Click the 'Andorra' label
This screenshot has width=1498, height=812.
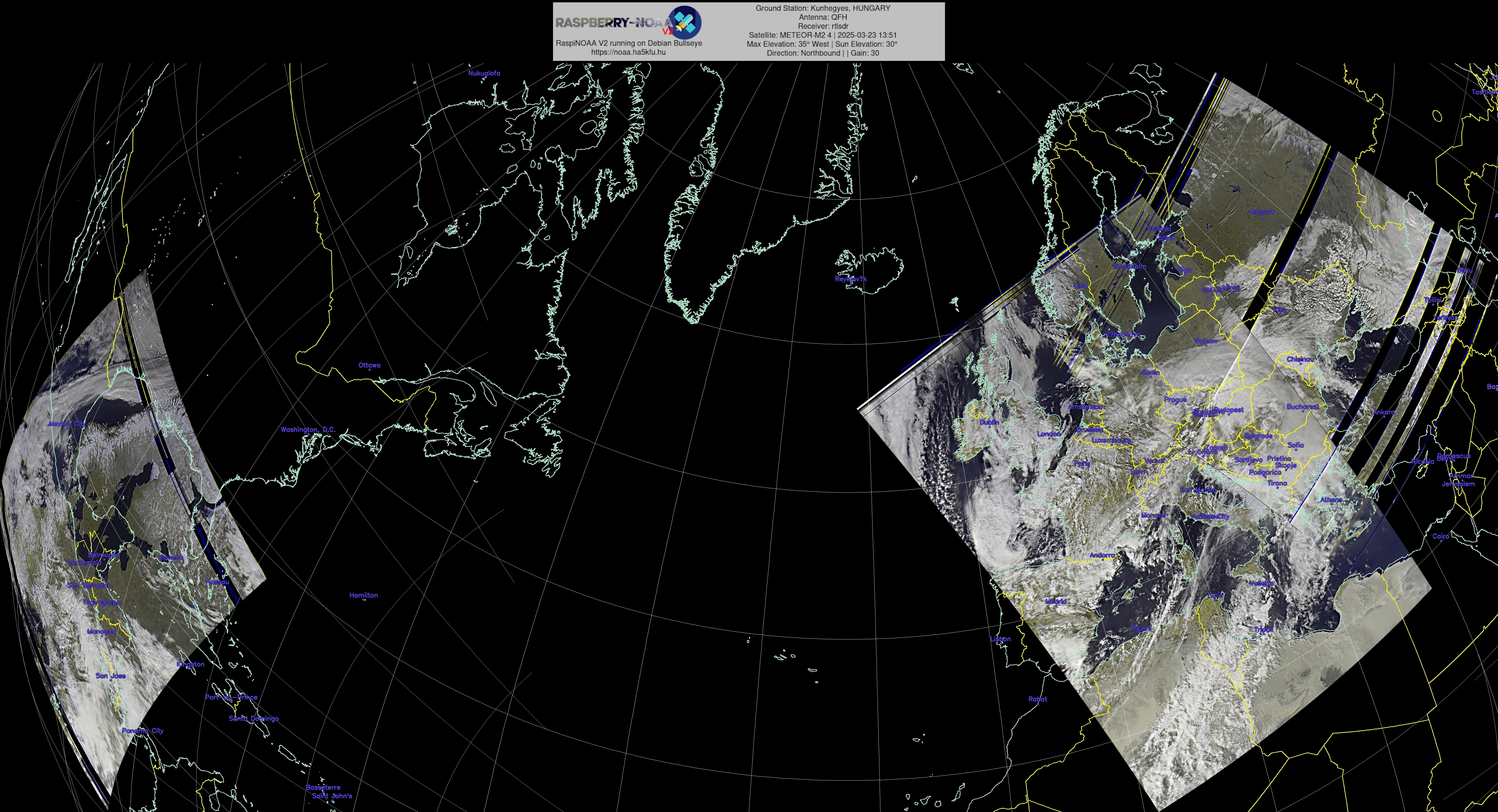coord(1102,556)
